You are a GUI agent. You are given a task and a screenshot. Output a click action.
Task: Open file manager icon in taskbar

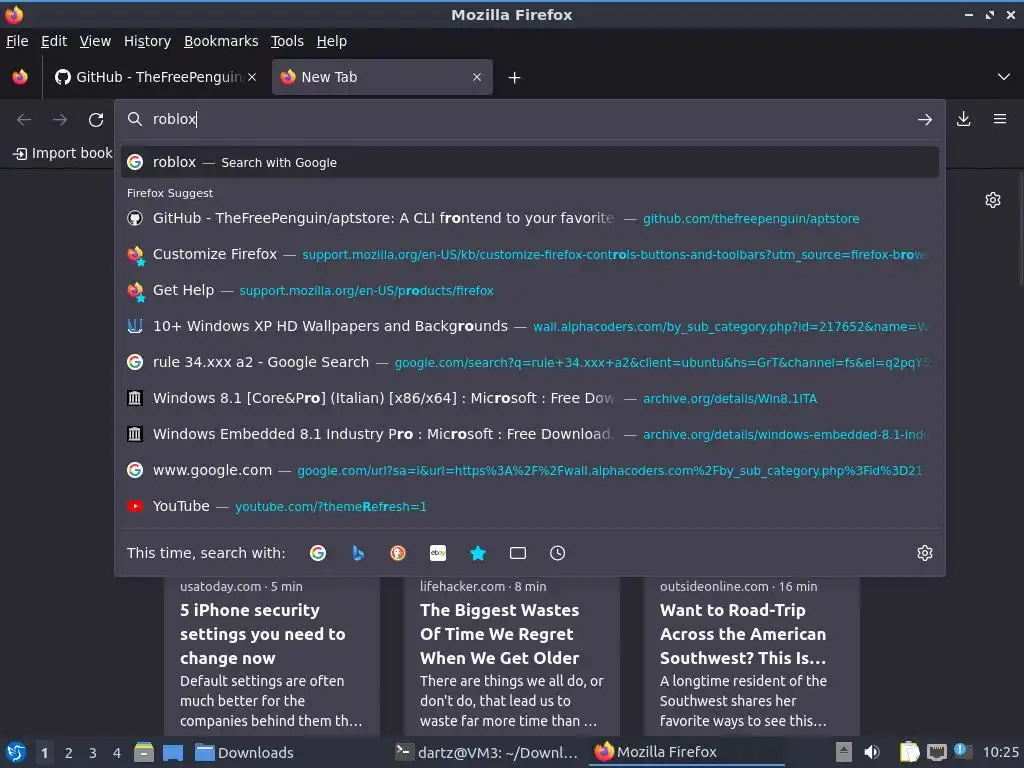click(x=144, y=752)
